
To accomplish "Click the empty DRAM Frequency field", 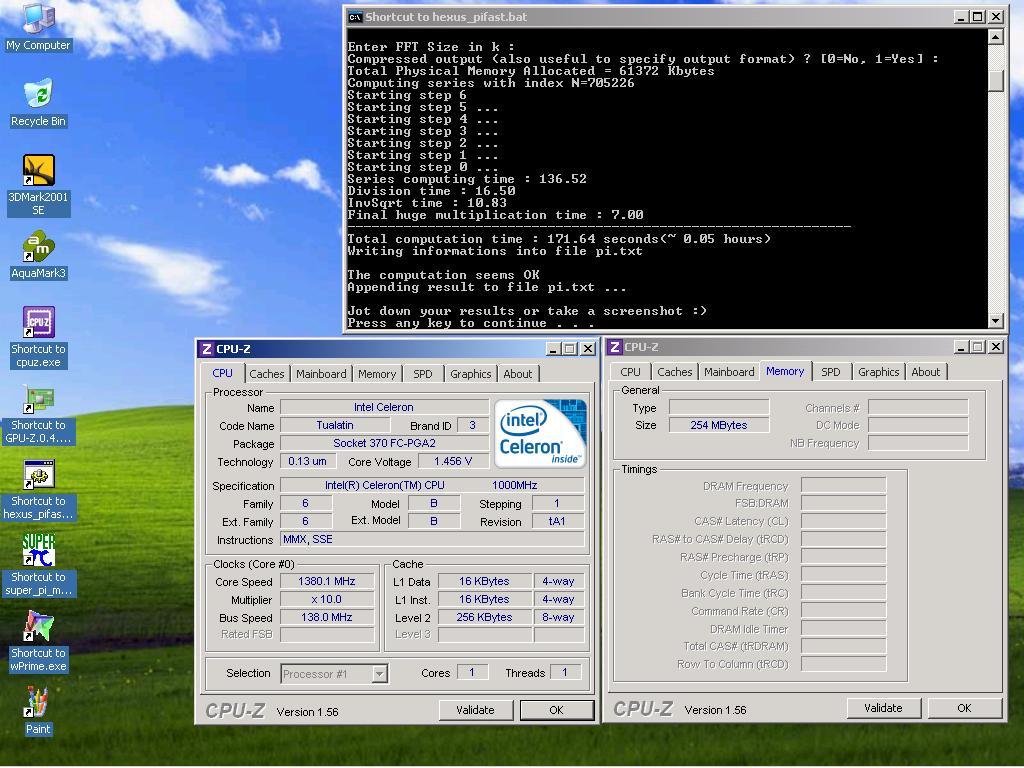I will click(x=843, y=485).
